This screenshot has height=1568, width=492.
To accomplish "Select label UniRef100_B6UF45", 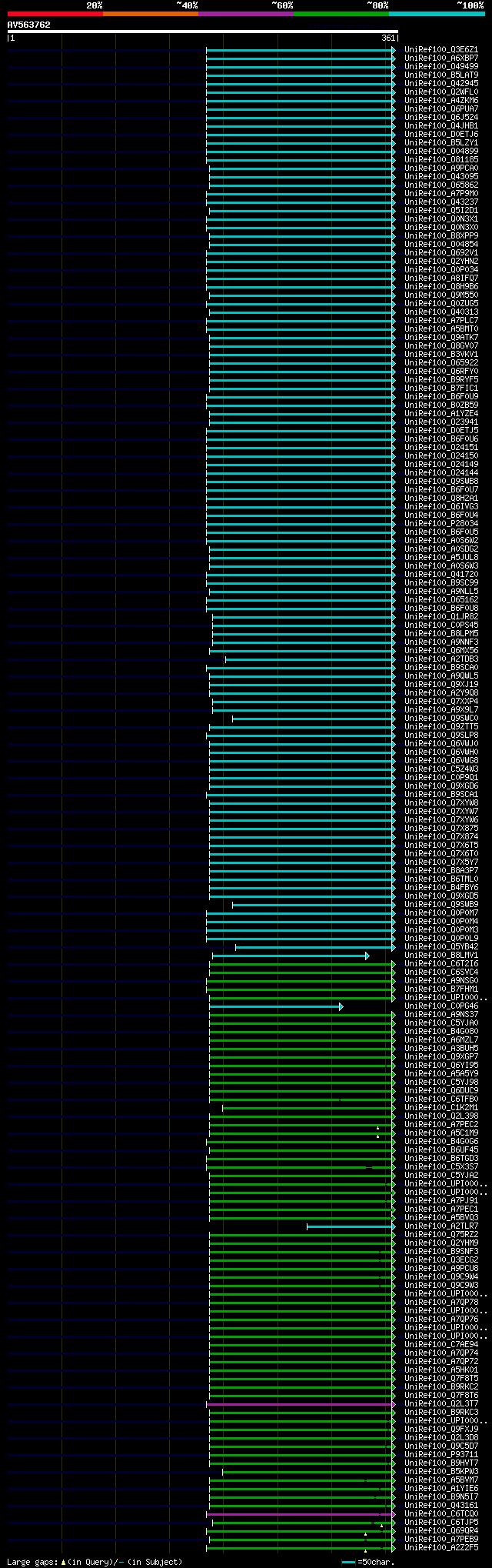I will [x=441, y=1149].
